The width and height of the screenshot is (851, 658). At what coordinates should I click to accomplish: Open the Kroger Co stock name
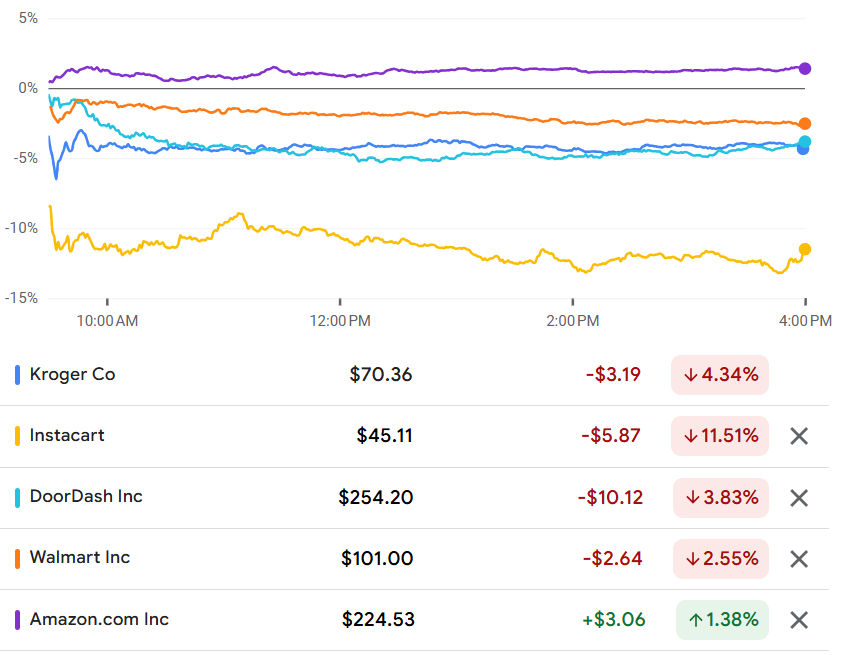coord(72,375)
